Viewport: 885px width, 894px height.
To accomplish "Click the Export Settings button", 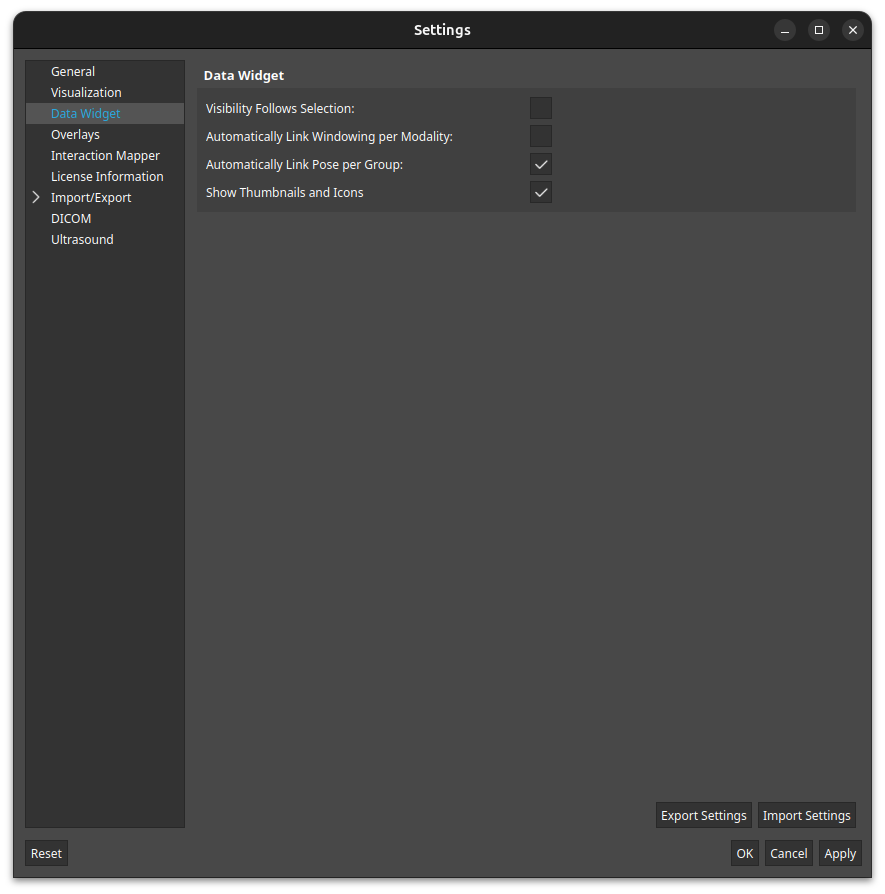I will (704, 815).
